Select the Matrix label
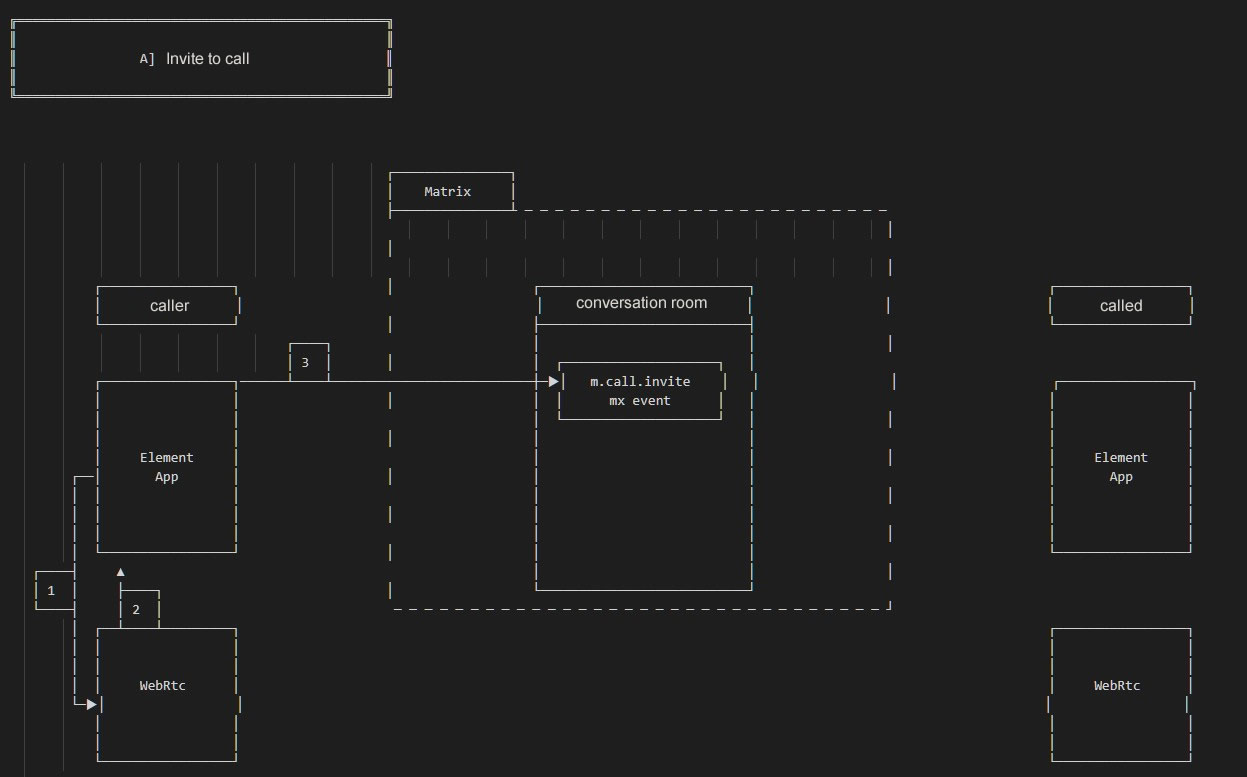The width and height of the screenshot is (1247, 777). [x=447, y=191]
